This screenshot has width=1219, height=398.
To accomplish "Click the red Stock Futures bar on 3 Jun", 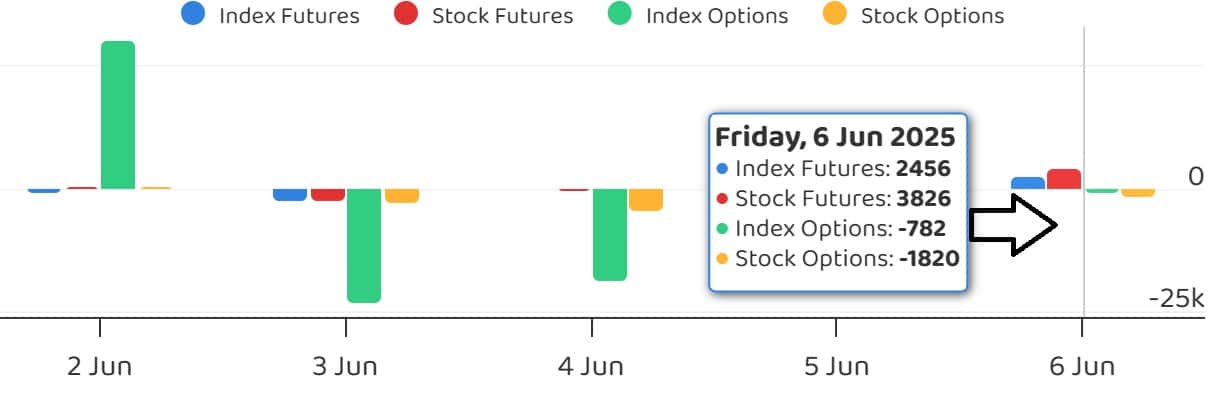I will point(328,195).
